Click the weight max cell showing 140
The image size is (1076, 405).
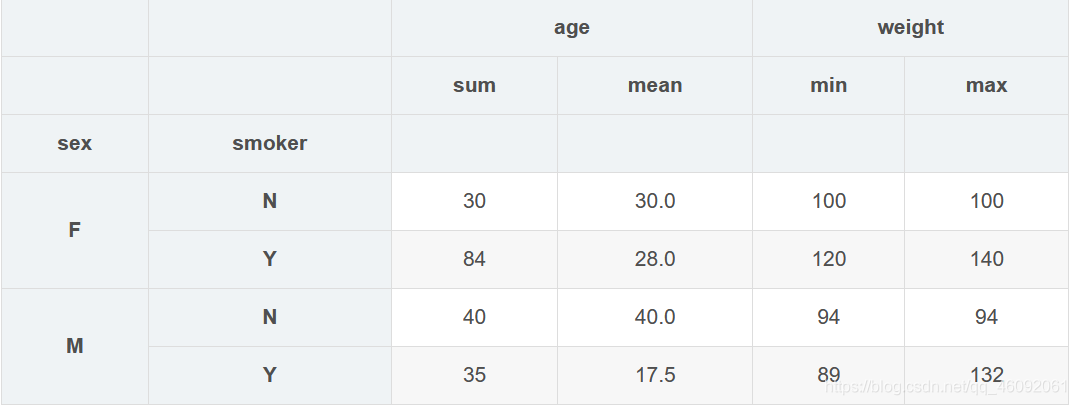[x=986, y=259]
